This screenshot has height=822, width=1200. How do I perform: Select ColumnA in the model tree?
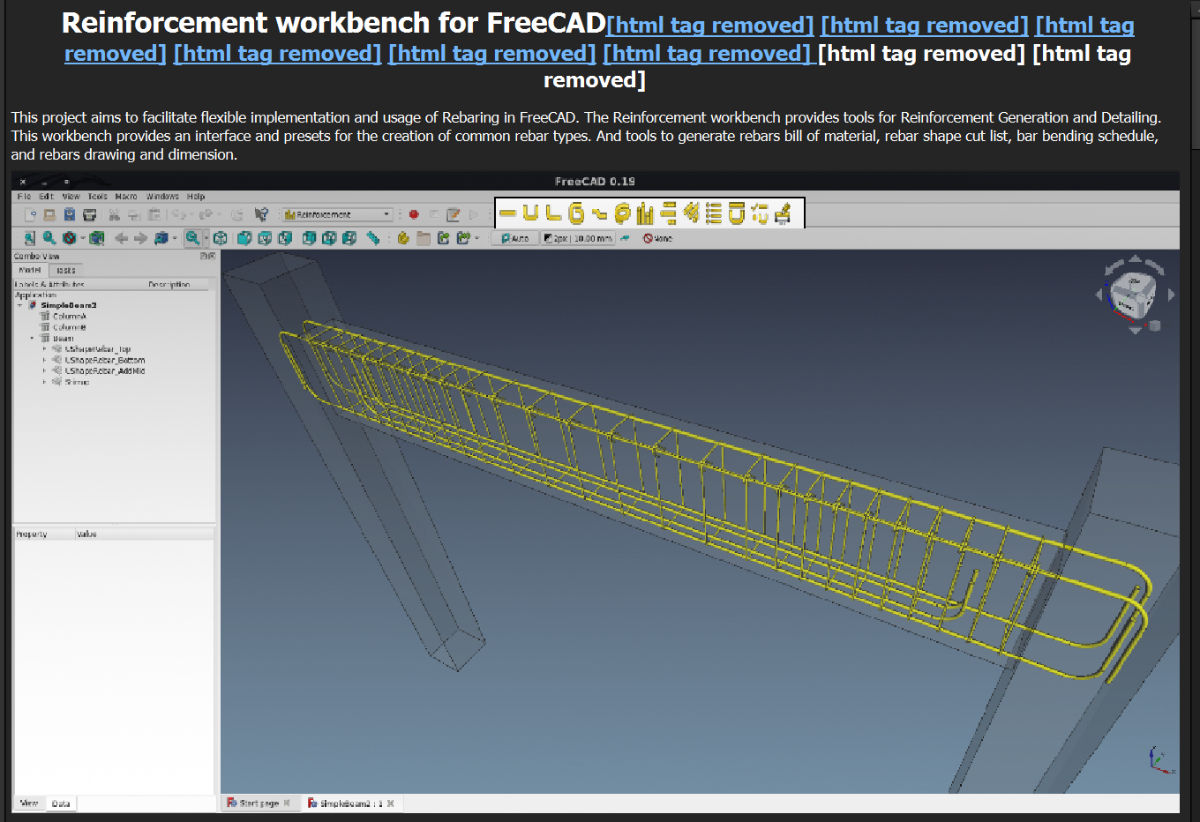point(69,316)
